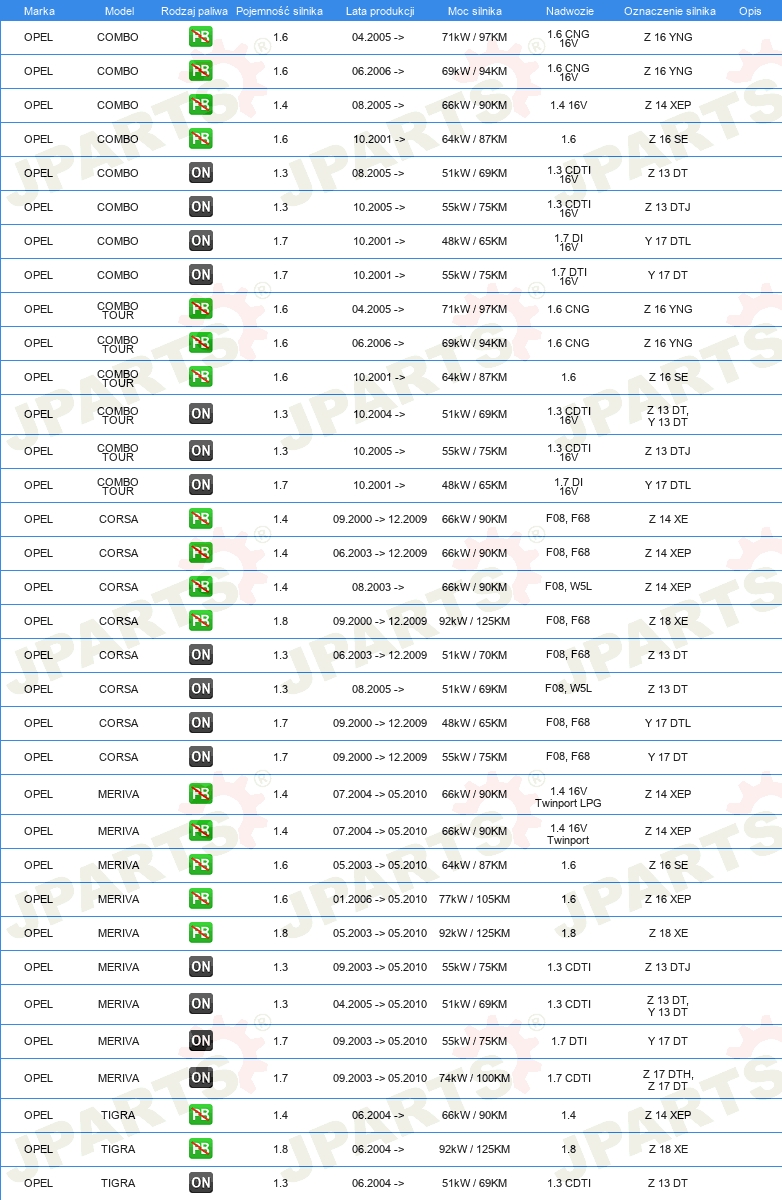Click the Oznaczenie silnika column header
This screenshot has width=782, height=1200.
click(669, 10)
